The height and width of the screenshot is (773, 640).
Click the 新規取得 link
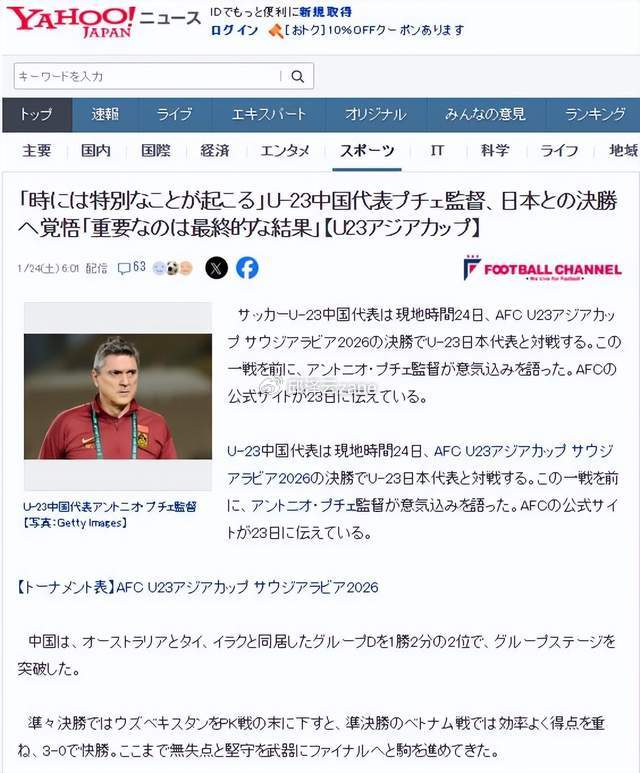pos(325,12)
